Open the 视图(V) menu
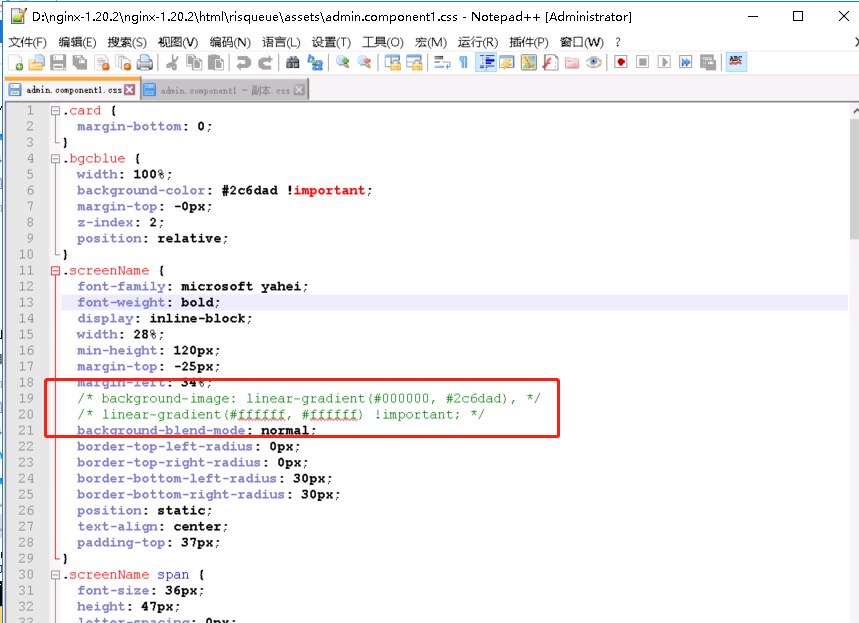The image size is (859, 623). coord(177,42)
